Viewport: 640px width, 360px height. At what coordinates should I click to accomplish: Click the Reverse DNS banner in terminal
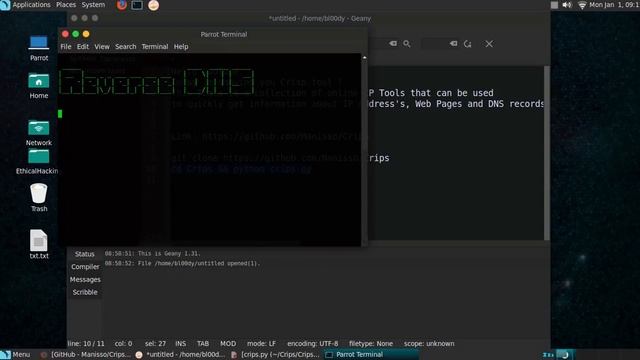pyautogui.click(x=157, y=82)
